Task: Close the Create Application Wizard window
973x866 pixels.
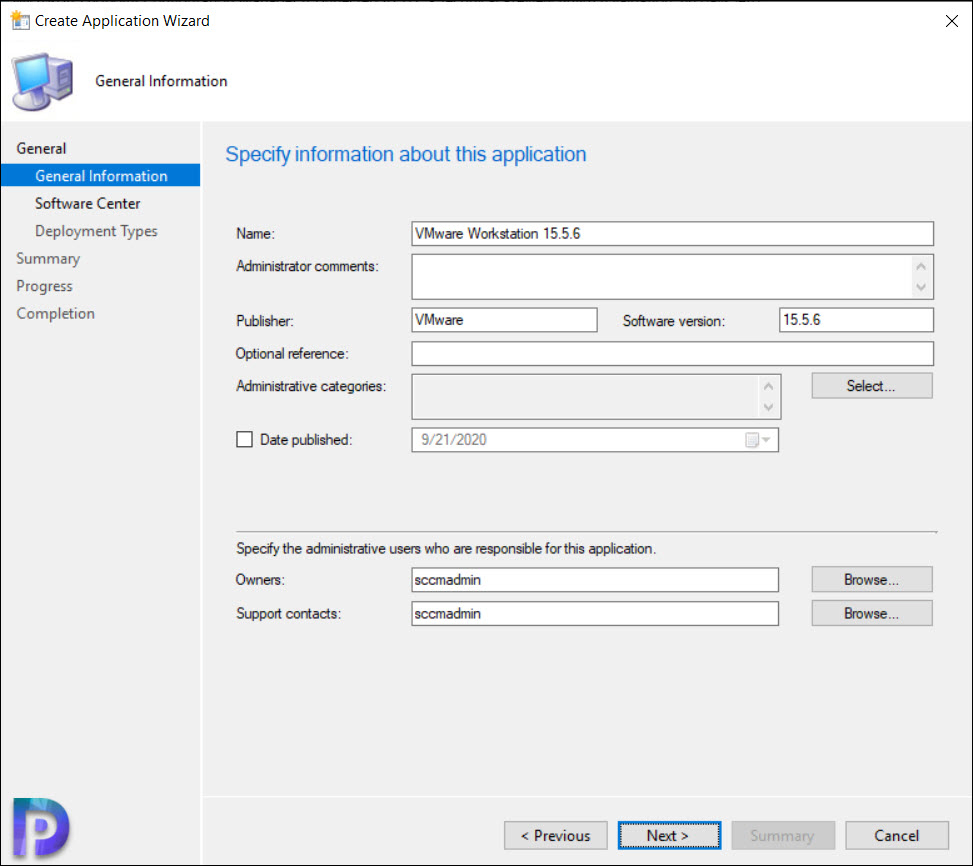Action: tap(951, 21)
